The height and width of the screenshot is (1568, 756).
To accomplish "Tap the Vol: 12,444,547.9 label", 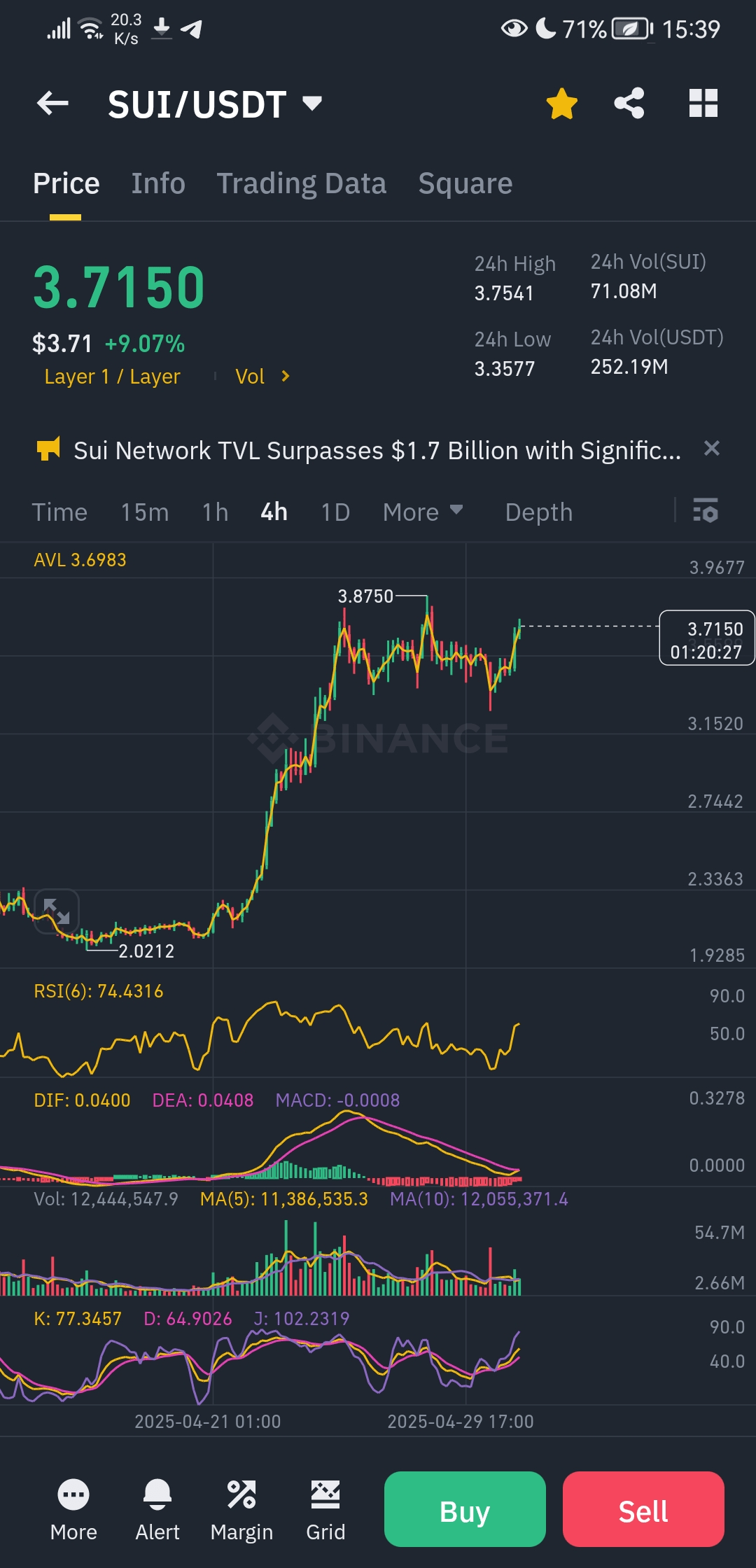I will pyautogui.click(x=106, y=1199).
